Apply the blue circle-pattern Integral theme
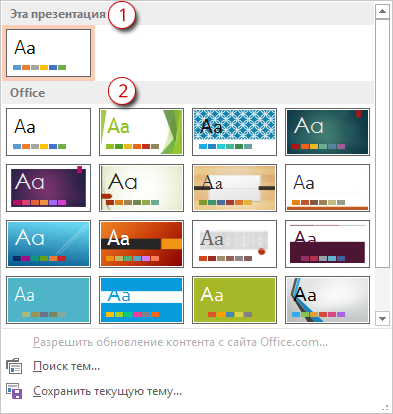The width and height of the screenshot is (393, 414). [x=234, y=132]
